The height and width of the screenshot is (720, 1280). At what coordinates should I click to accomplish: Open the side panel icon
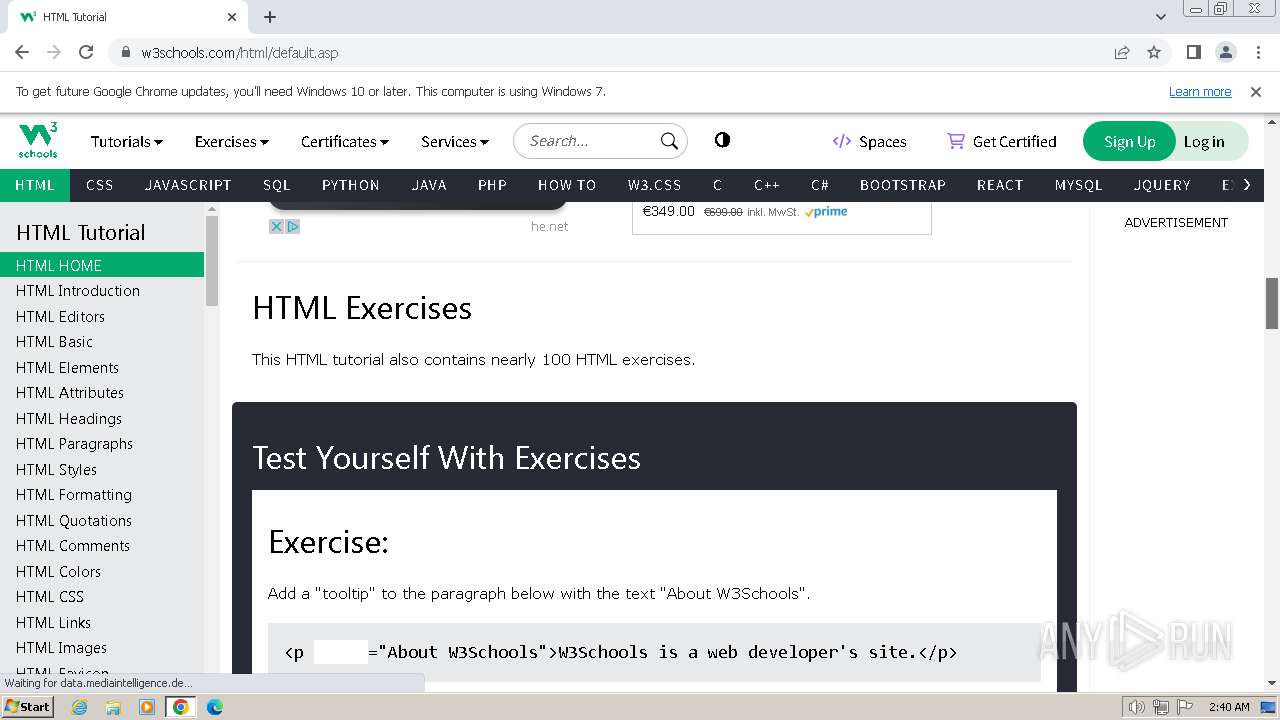pyautogui.click(x=1193, y=52)
